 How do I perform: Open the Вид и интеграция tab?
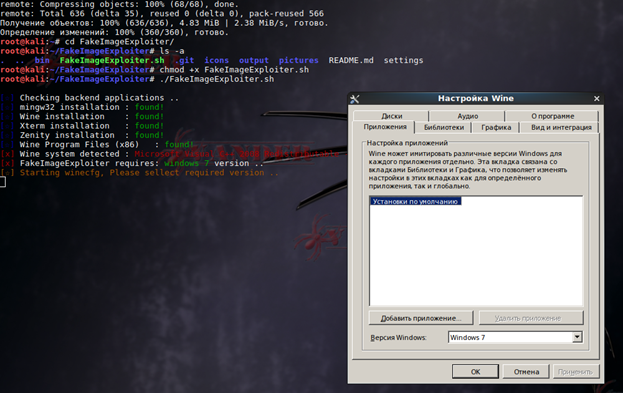pos(561,127)
